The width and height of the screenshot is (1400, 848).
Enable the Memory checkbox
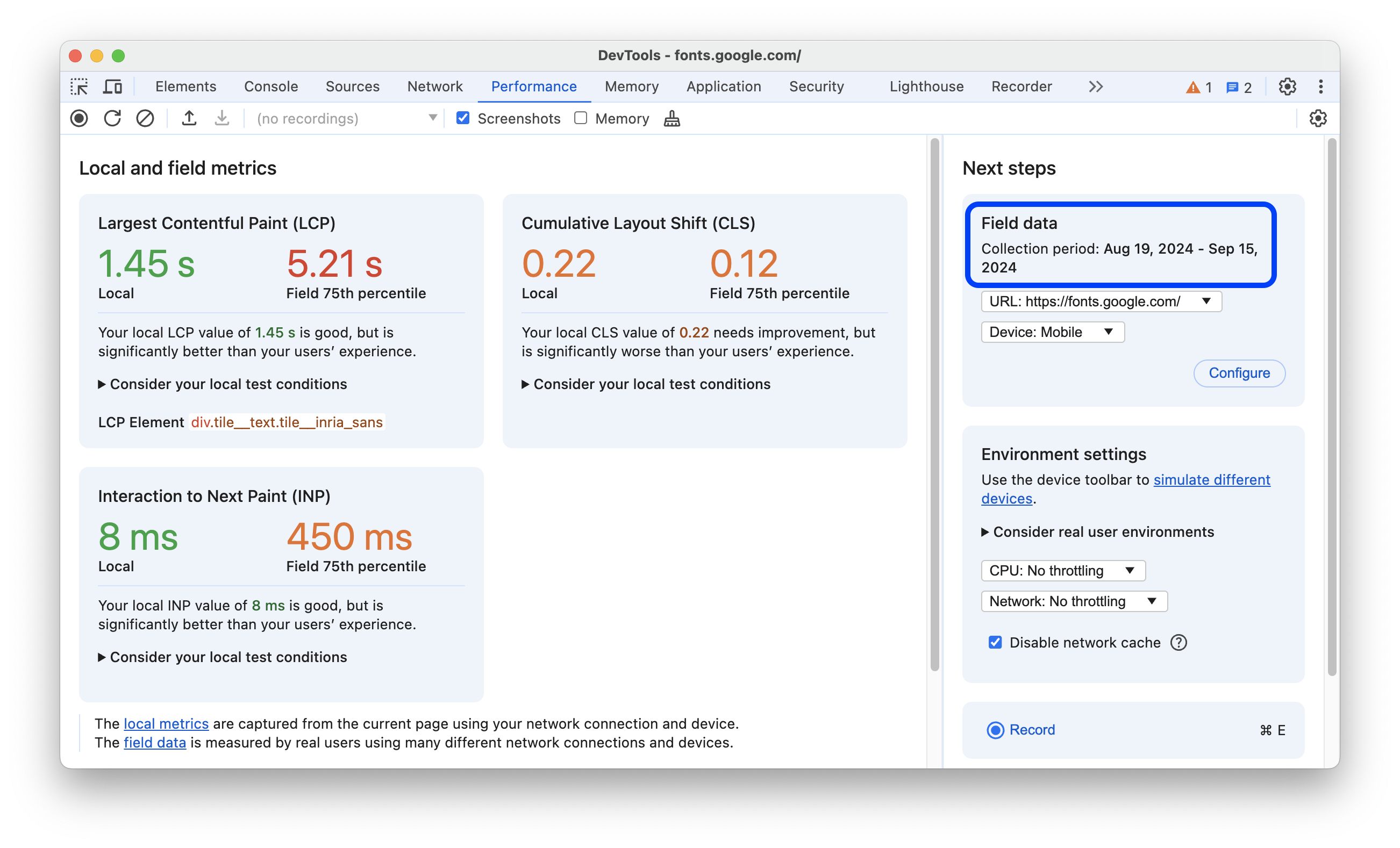tap(581, 118)
